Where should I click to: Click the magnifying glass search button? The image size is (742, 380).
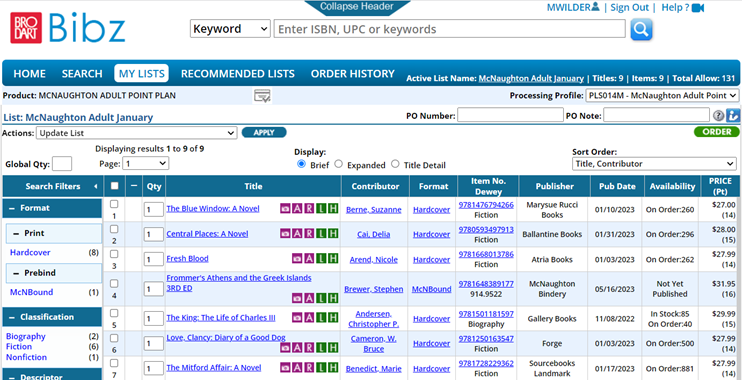pyautogui.click(x=641, y=29)
